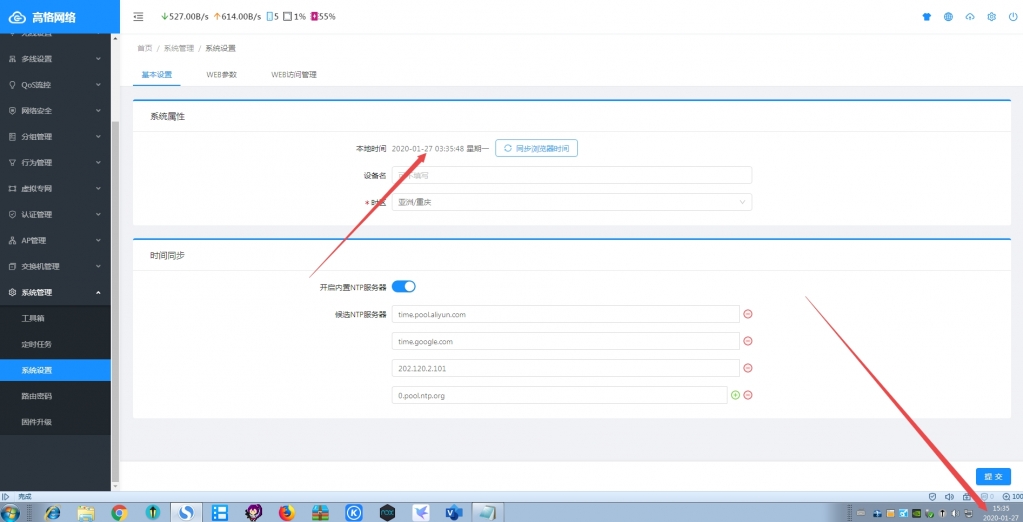Screen dimensions: 1023x522
Task: Expand AP管理 chevron in sidebar
Action: click(98, 241)
